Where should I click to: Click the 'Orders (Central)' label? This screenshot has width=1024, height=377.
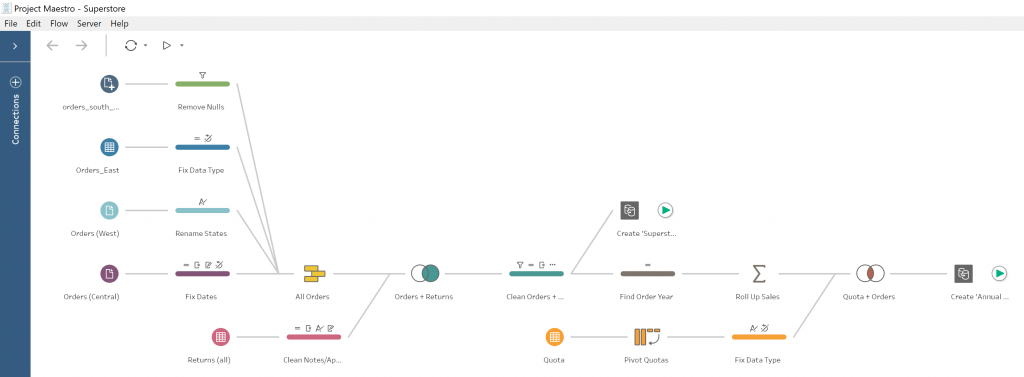click(91, 297)
